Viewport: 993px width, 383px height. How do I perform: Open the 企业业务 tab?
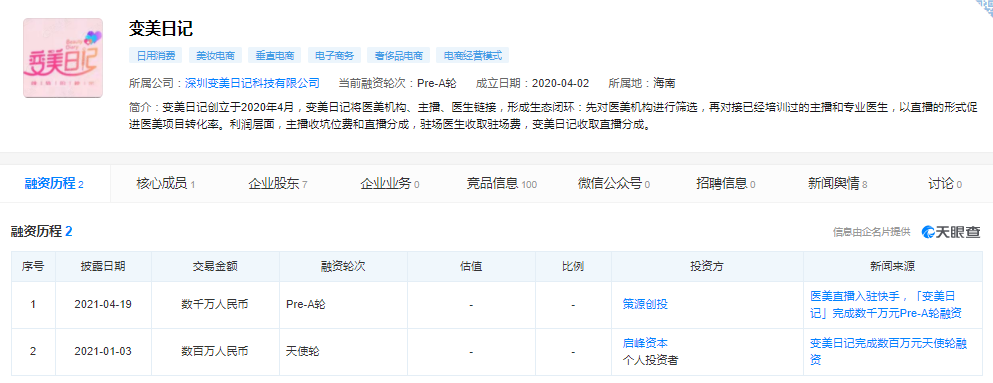tap(389, 184)
